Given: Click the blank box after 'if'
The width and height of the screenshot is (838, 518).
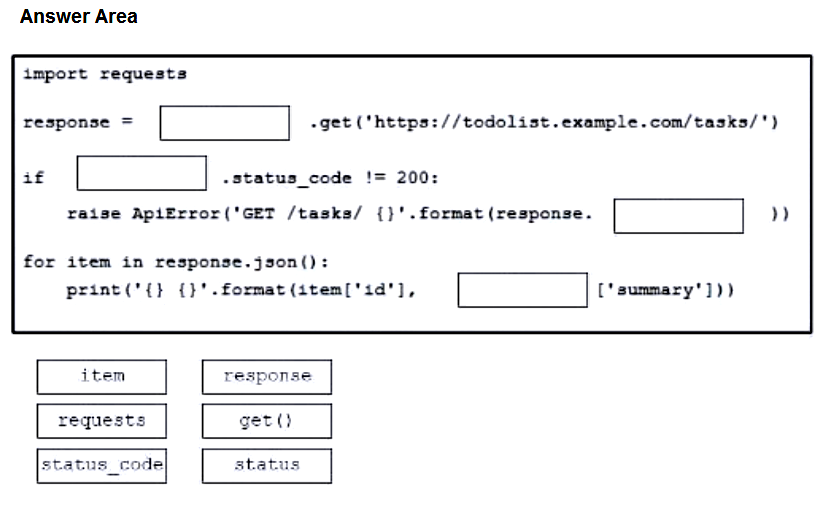Looking at the screenshot, I should coord(142,173).
